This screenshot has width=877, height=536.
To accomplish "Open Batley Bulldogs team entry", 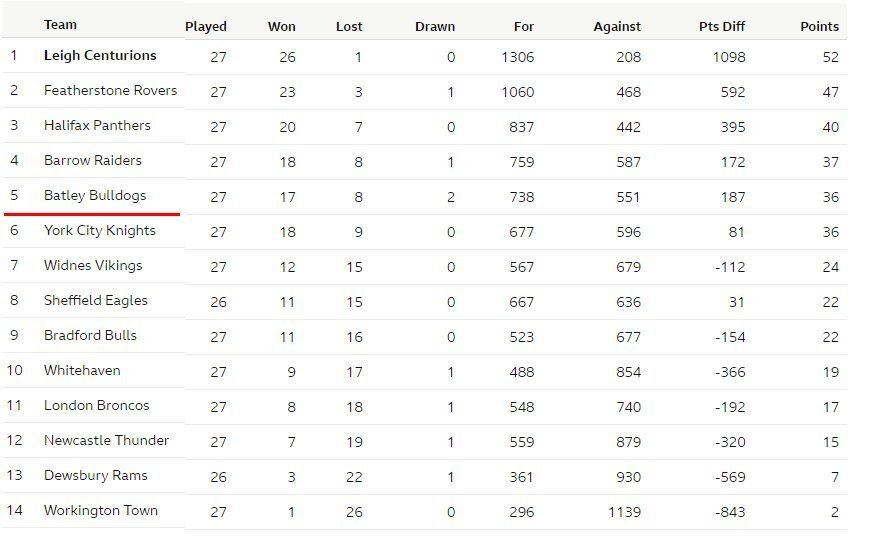I will pyautogui.click(x=95, y=195).
